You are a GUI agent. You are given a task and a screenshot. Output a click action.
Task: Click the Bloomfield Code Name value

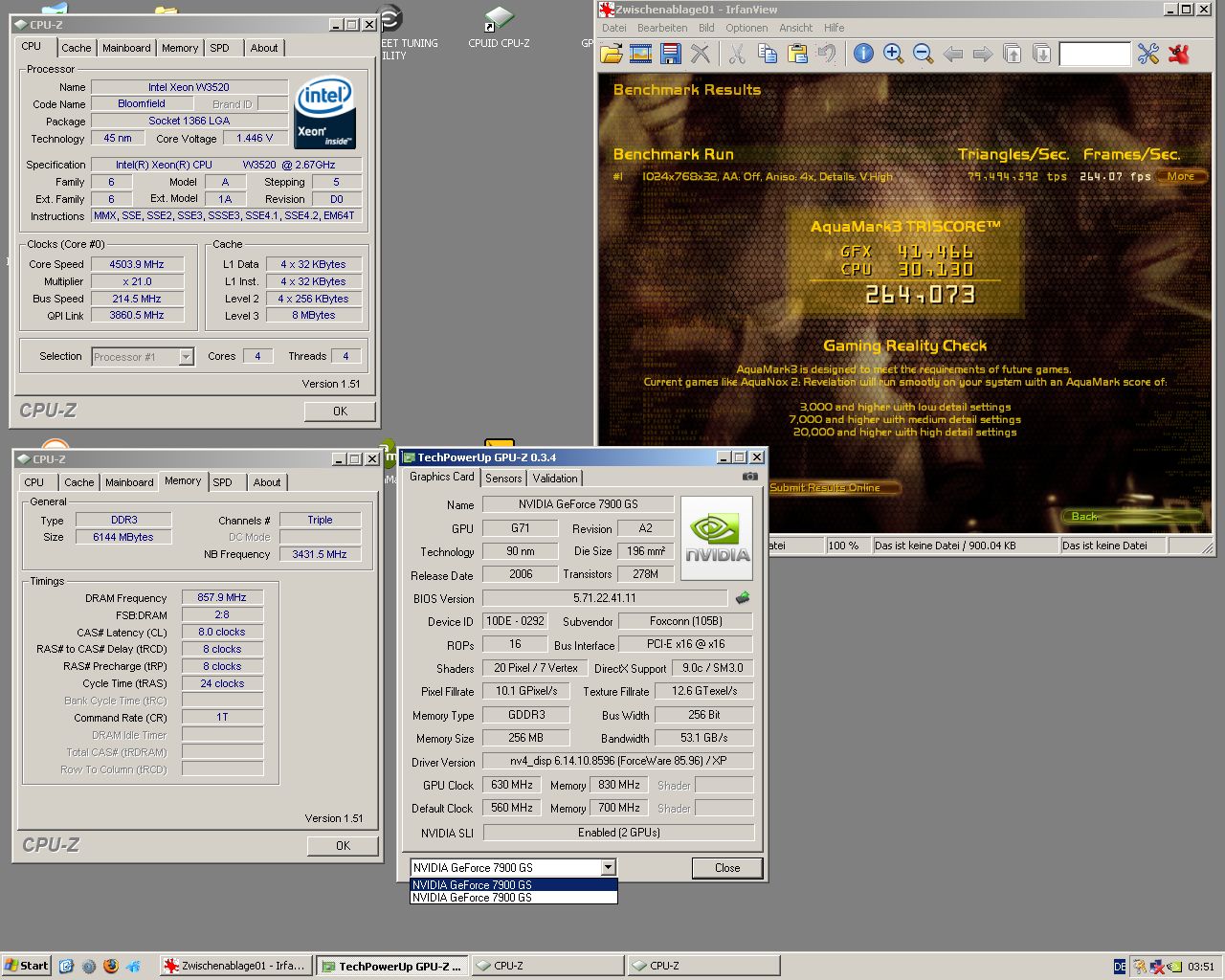click(x=142, y=103)
